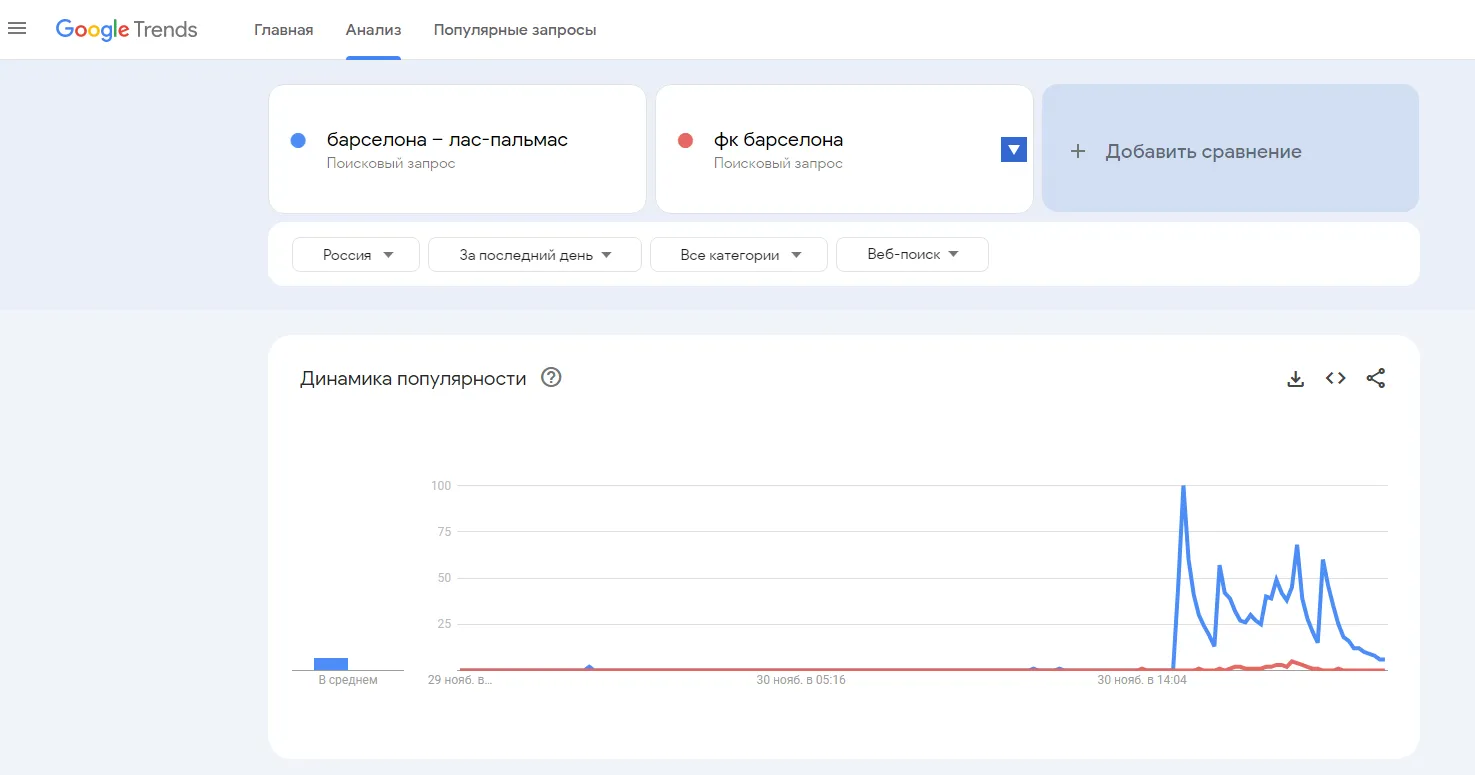
Task: Select the Анализ tab
Action: tap(374, 30)
